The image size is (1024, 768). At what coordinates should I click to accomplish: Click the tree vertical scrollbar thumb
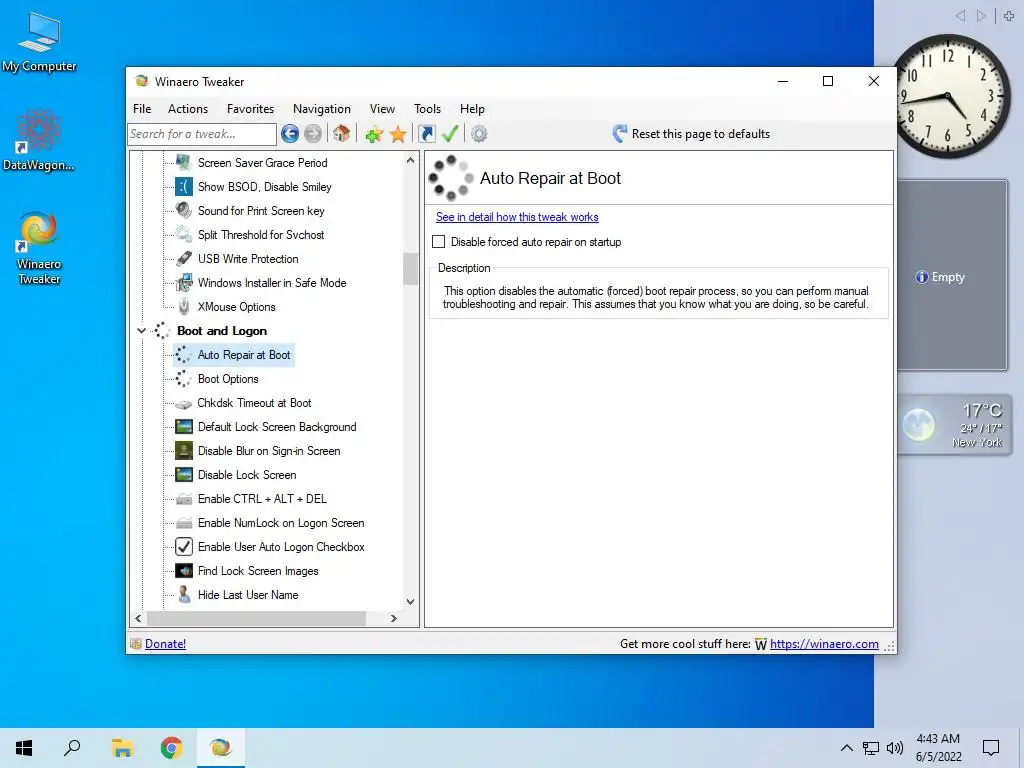410,269
